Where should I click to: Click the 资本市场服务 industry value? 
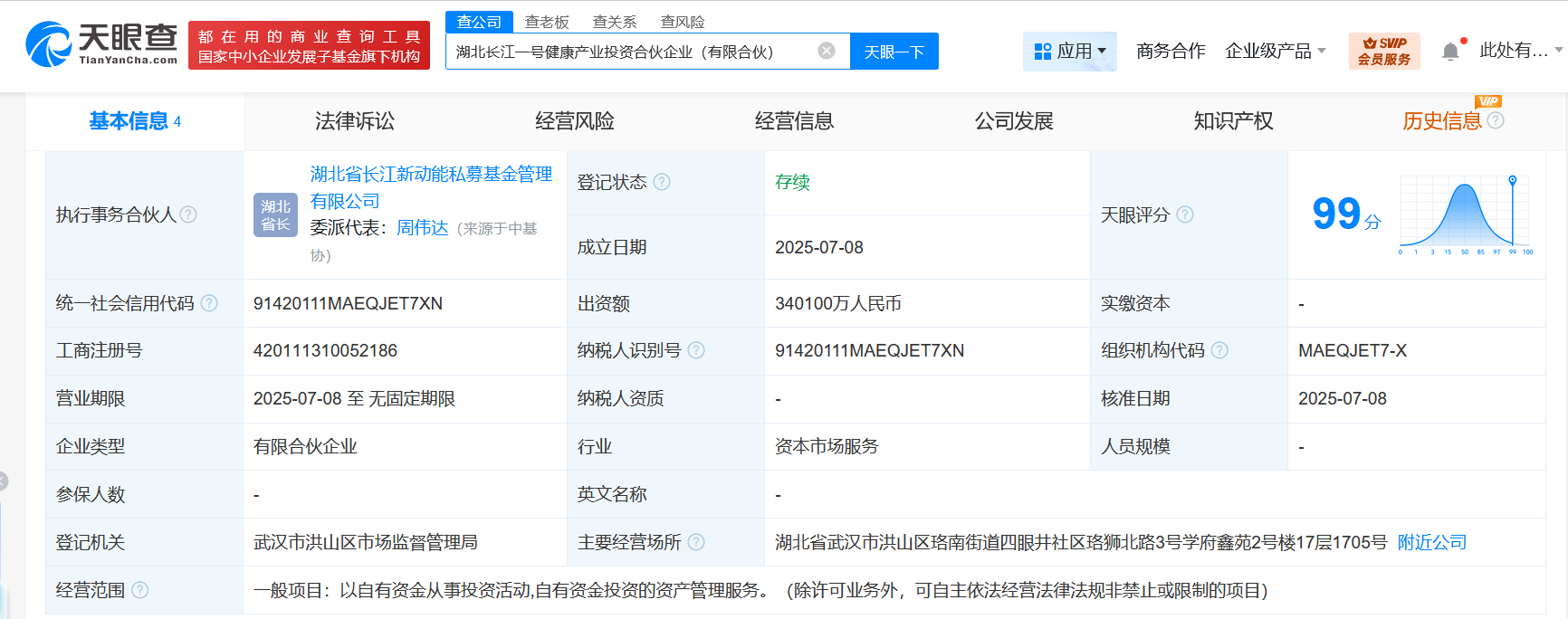(827, 446)
